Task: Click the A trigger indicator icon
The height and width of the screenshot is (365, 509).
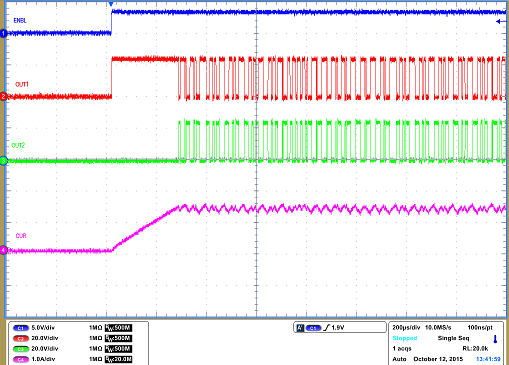Action: [300, 328]
